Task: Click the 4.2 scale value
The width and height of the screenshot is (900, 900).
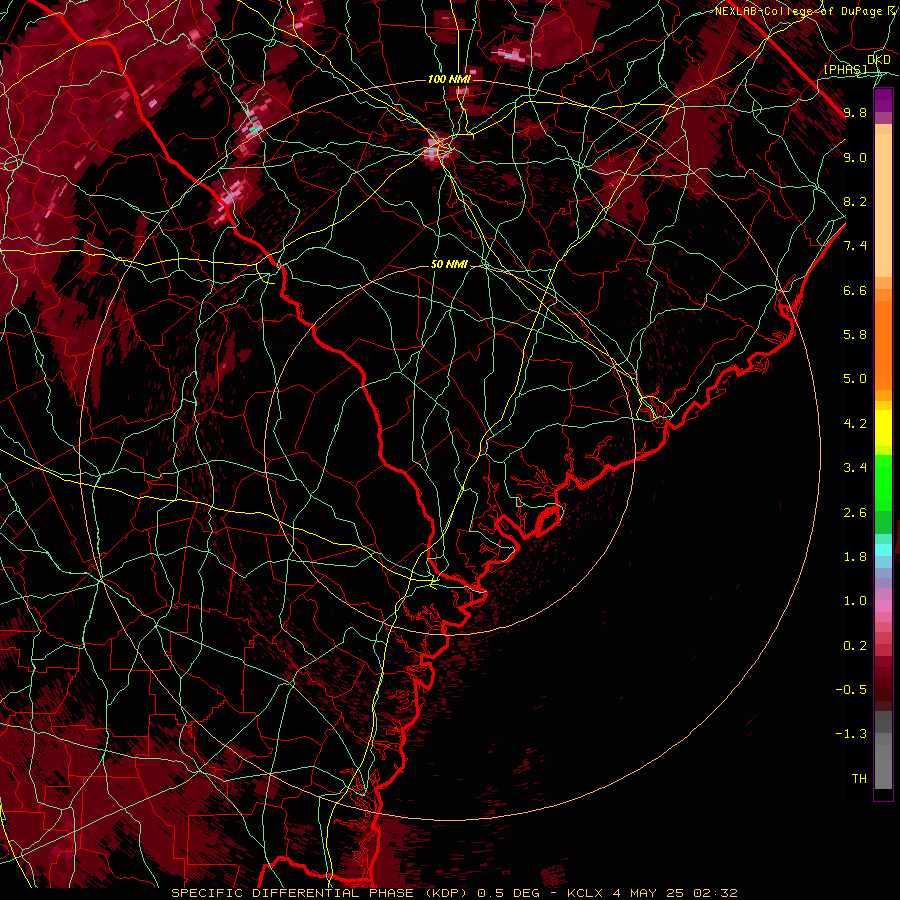Action: point(855,424)
